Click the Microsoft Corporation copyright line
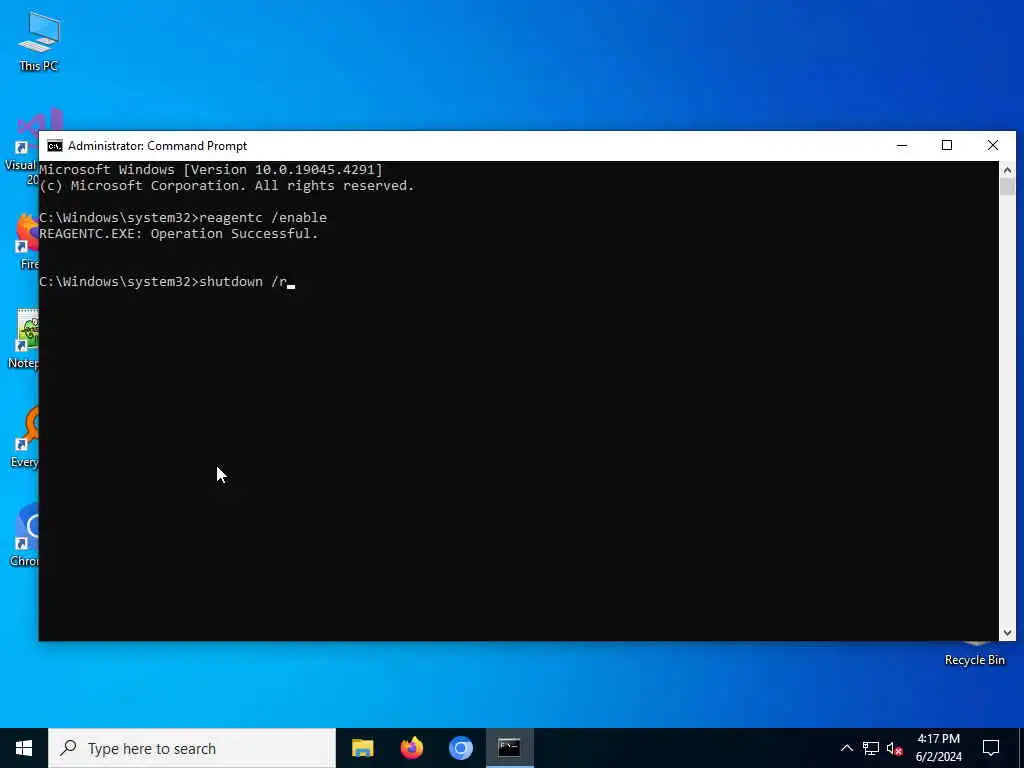 (x=227, y=185)
